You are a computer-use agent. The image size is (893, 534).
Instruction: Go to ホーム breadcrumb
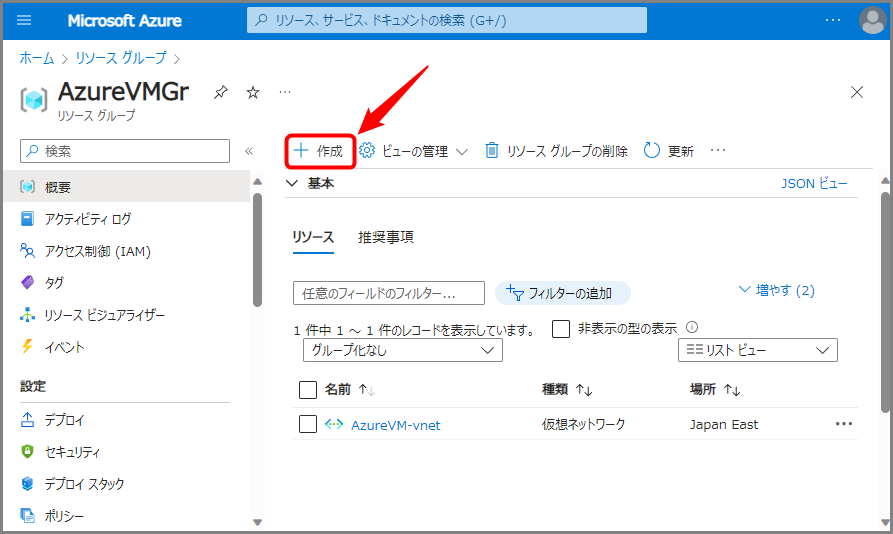36,58
